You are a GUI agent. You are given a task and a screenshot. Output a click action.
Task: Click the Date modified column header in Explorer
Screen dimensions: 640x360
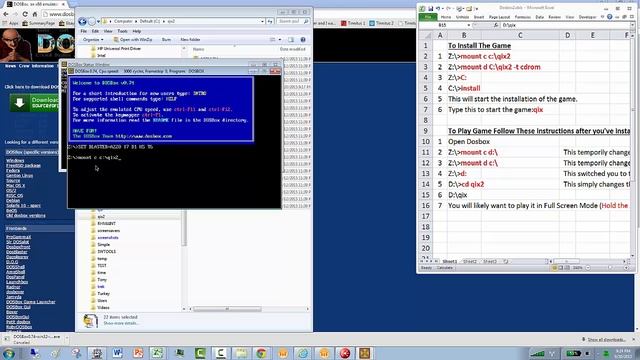pos(293,49)
